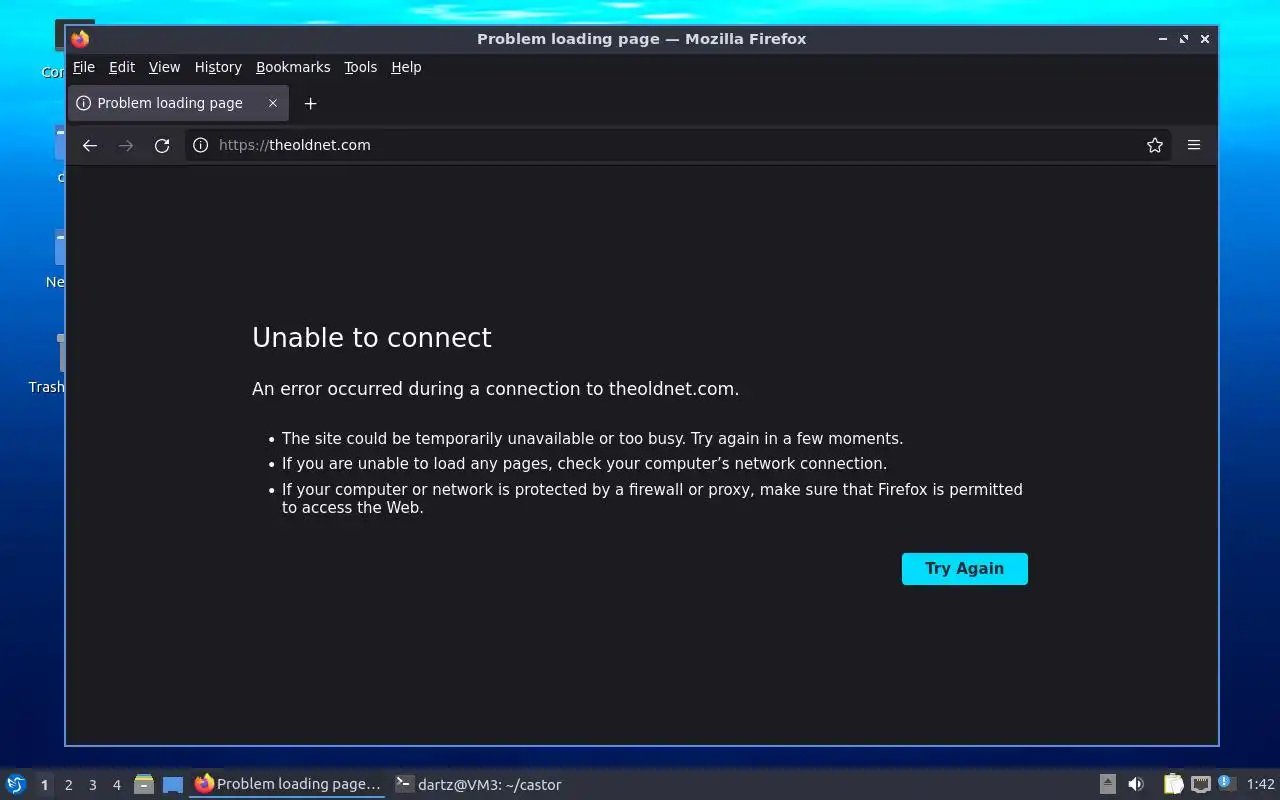The image size is (1280, 800).
Task: Focus the address bar showing theoldnet.com
Action: (x=680, y=145)
